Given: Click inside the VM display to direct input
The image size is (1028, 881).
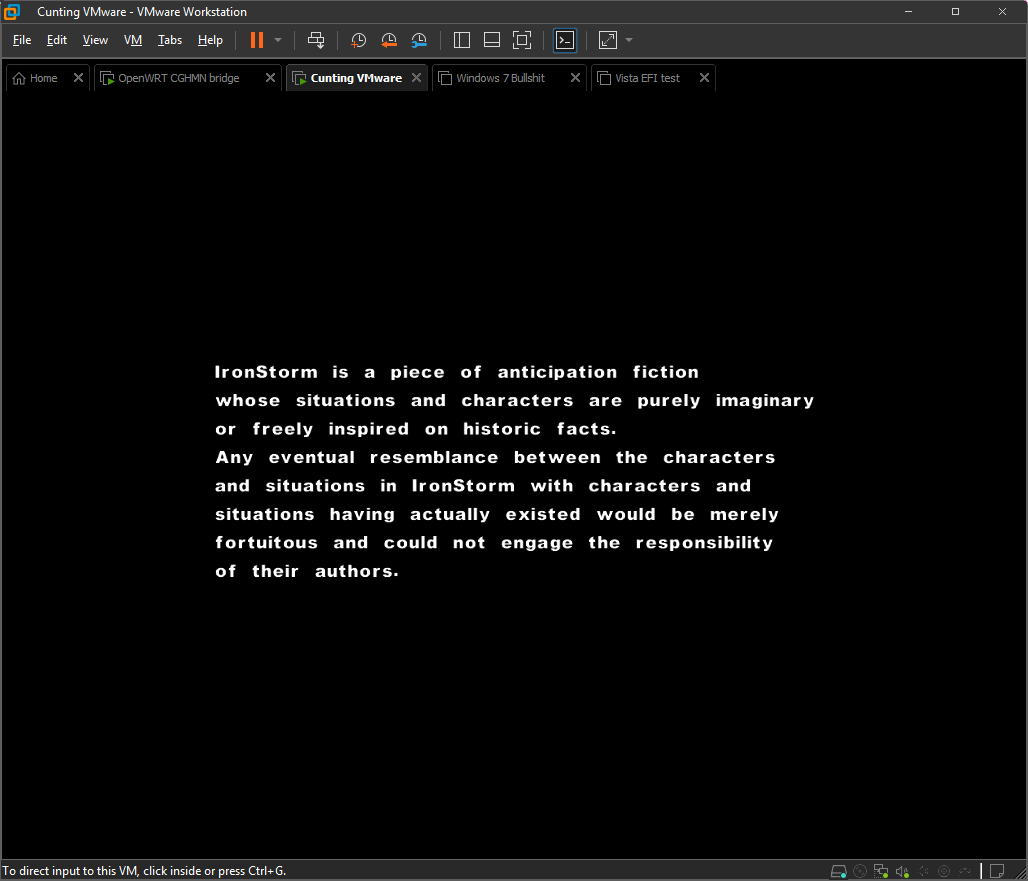Looking at the screenshot, I should pos(513,475).
